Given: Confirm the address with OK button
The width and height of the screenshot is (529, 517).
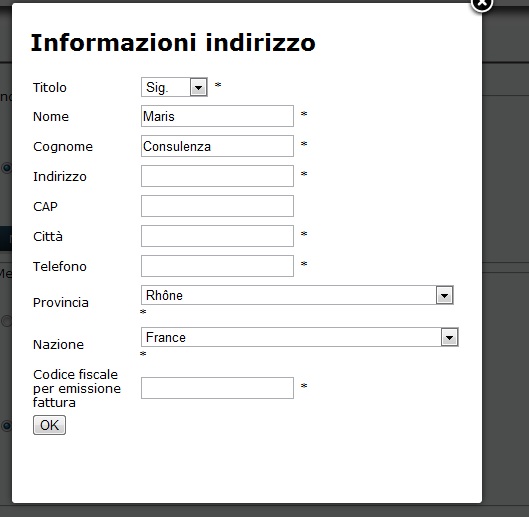Looking at the screenshot, I should 49,425.
